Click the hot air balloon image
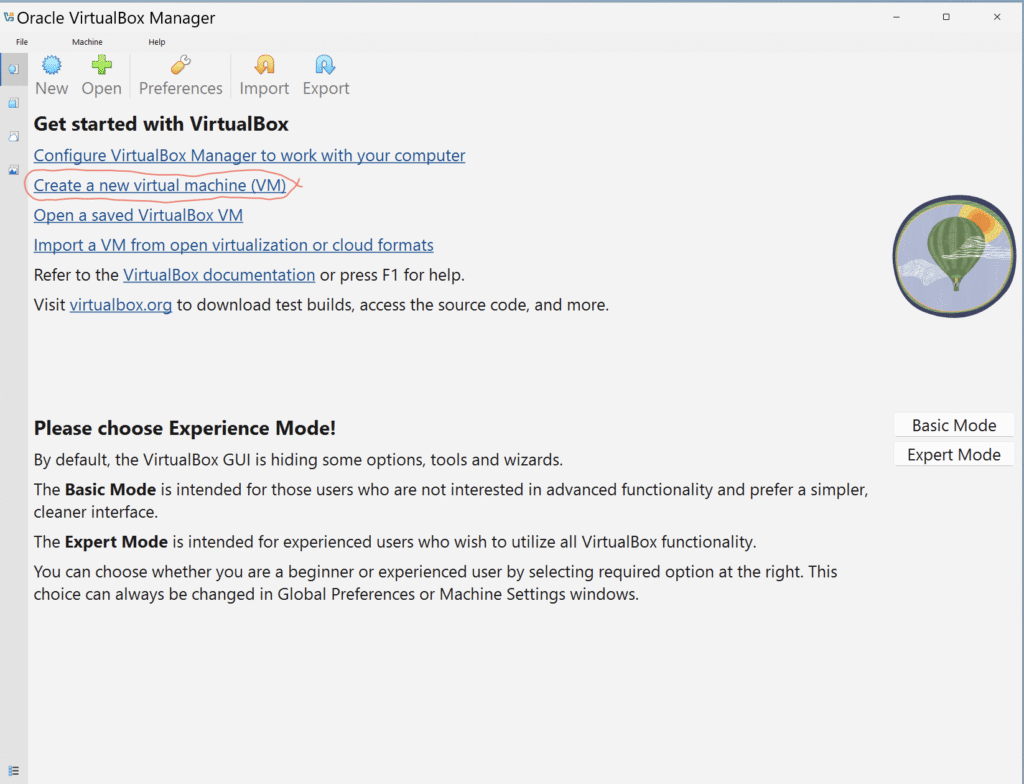The height and width of the screenshot is (784, 1024). [955, 256]
